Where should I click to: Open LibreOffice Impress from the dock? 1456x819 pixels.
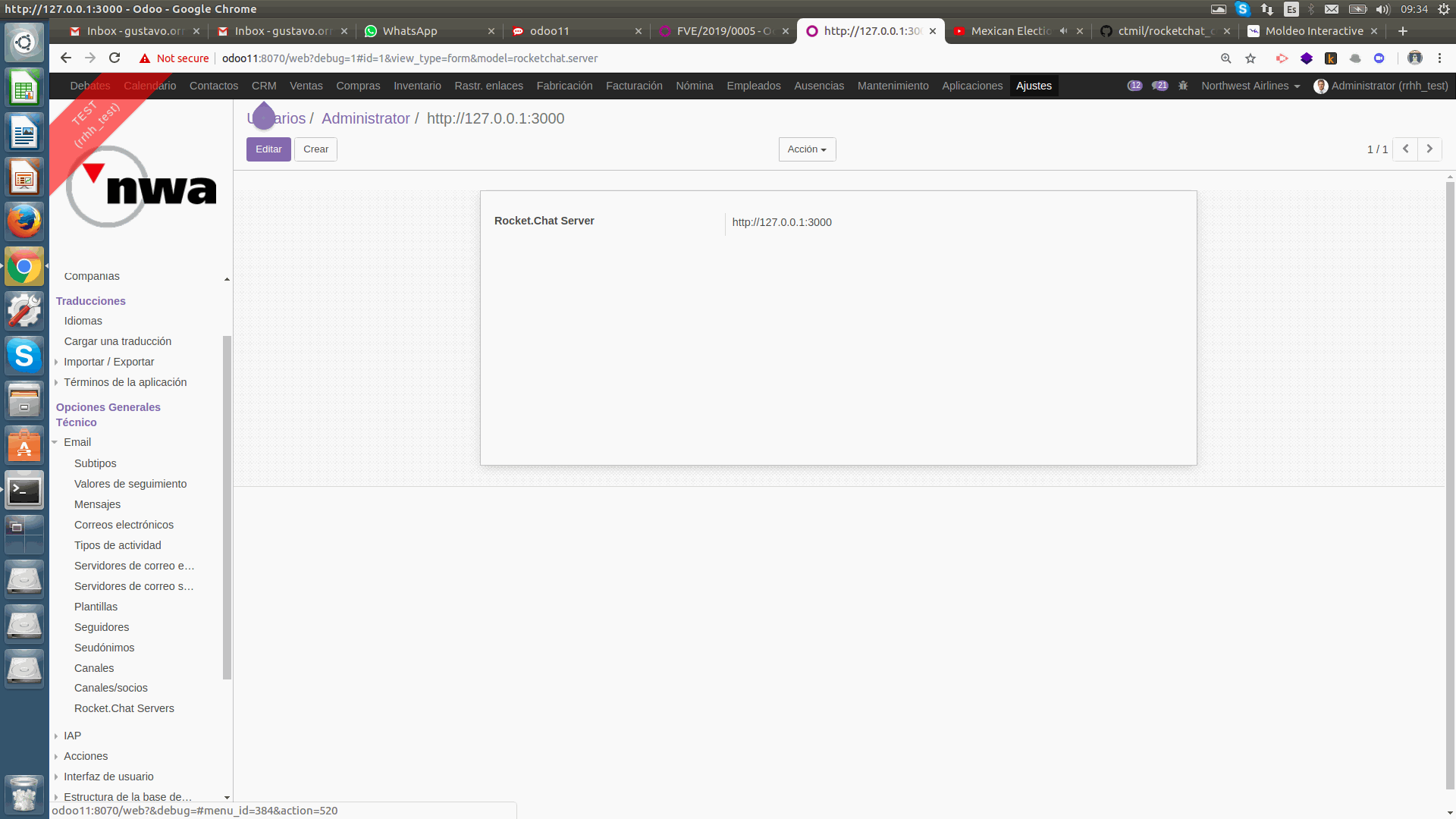click(24, 177)
